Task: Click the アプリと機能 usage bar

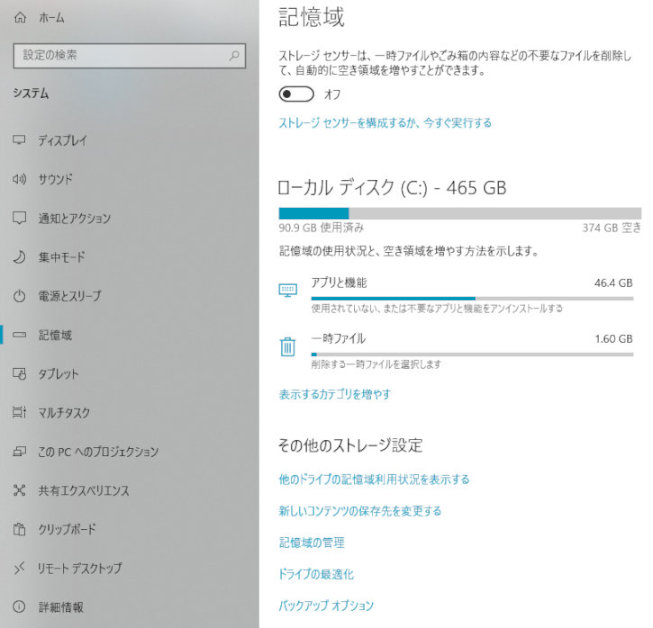Action: (x=472, y=298)
